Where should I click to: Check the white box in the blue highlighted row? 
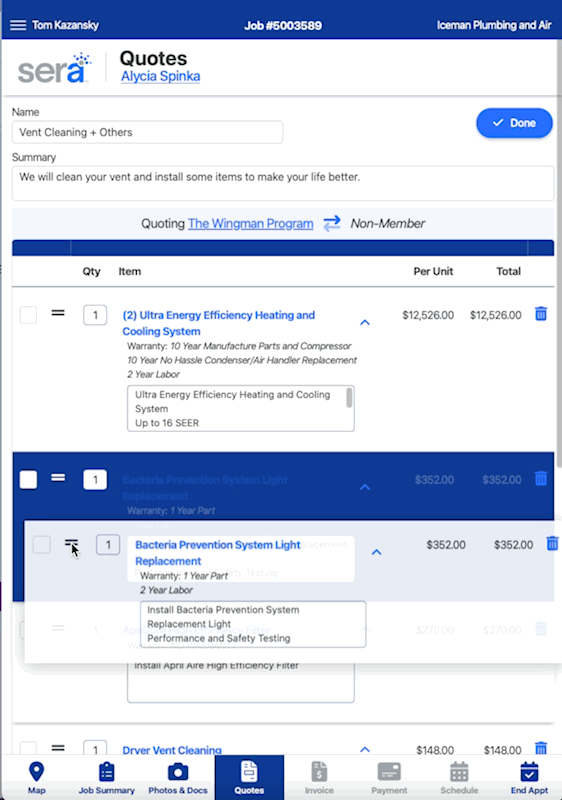pos(28,480)
